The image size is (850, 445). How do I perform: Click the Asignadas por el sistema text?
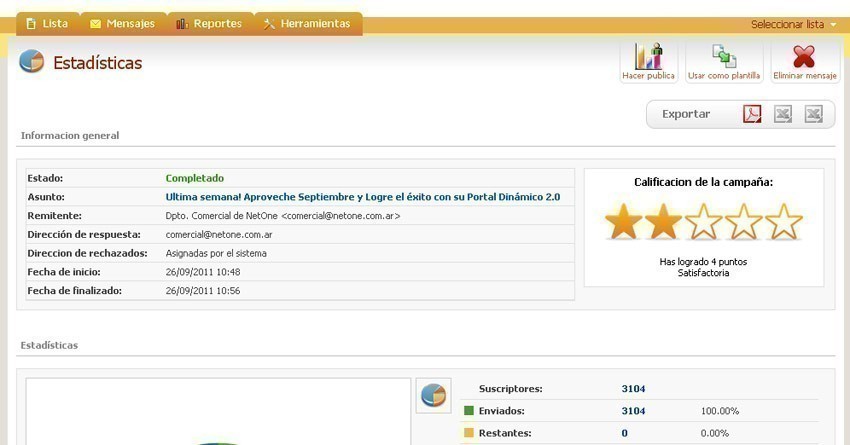click(216, 253)
